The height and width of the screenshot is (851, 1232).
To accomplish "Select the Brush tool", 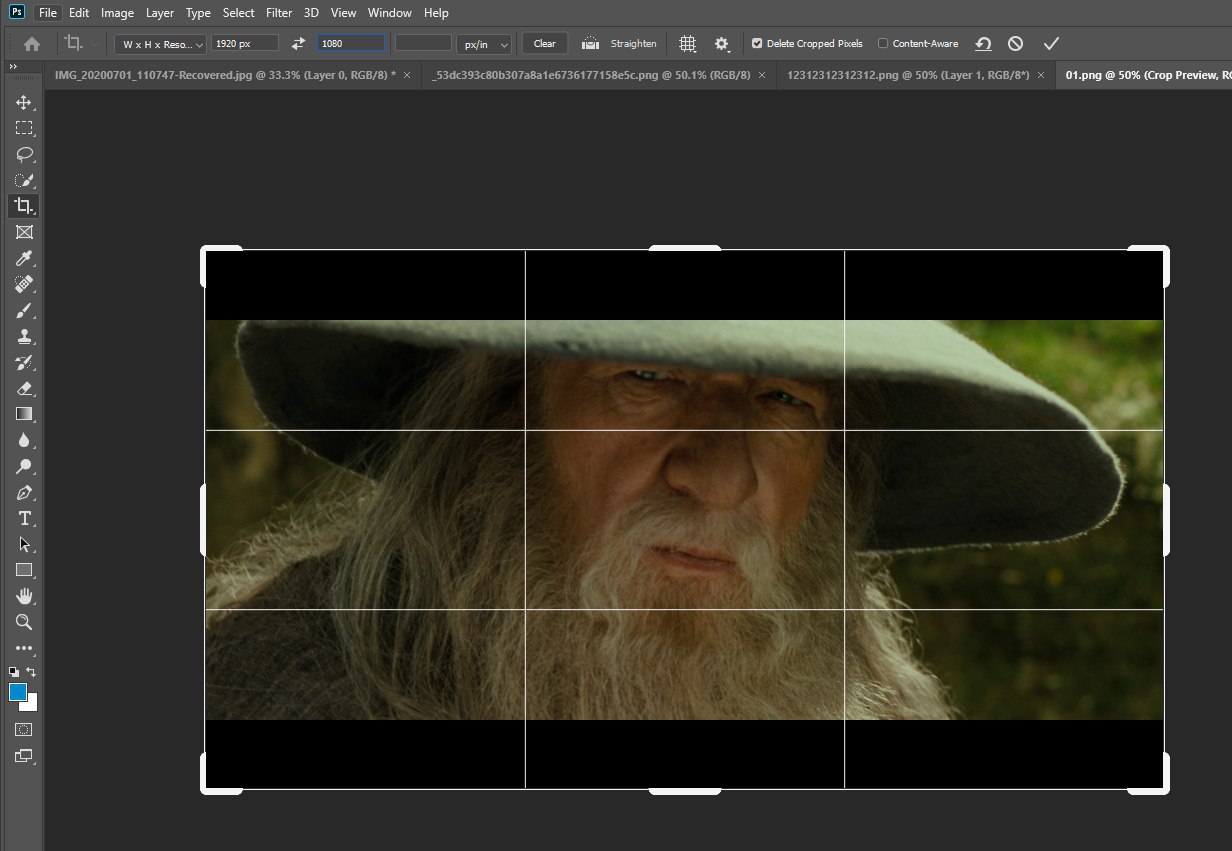I will tap(24, 310).
